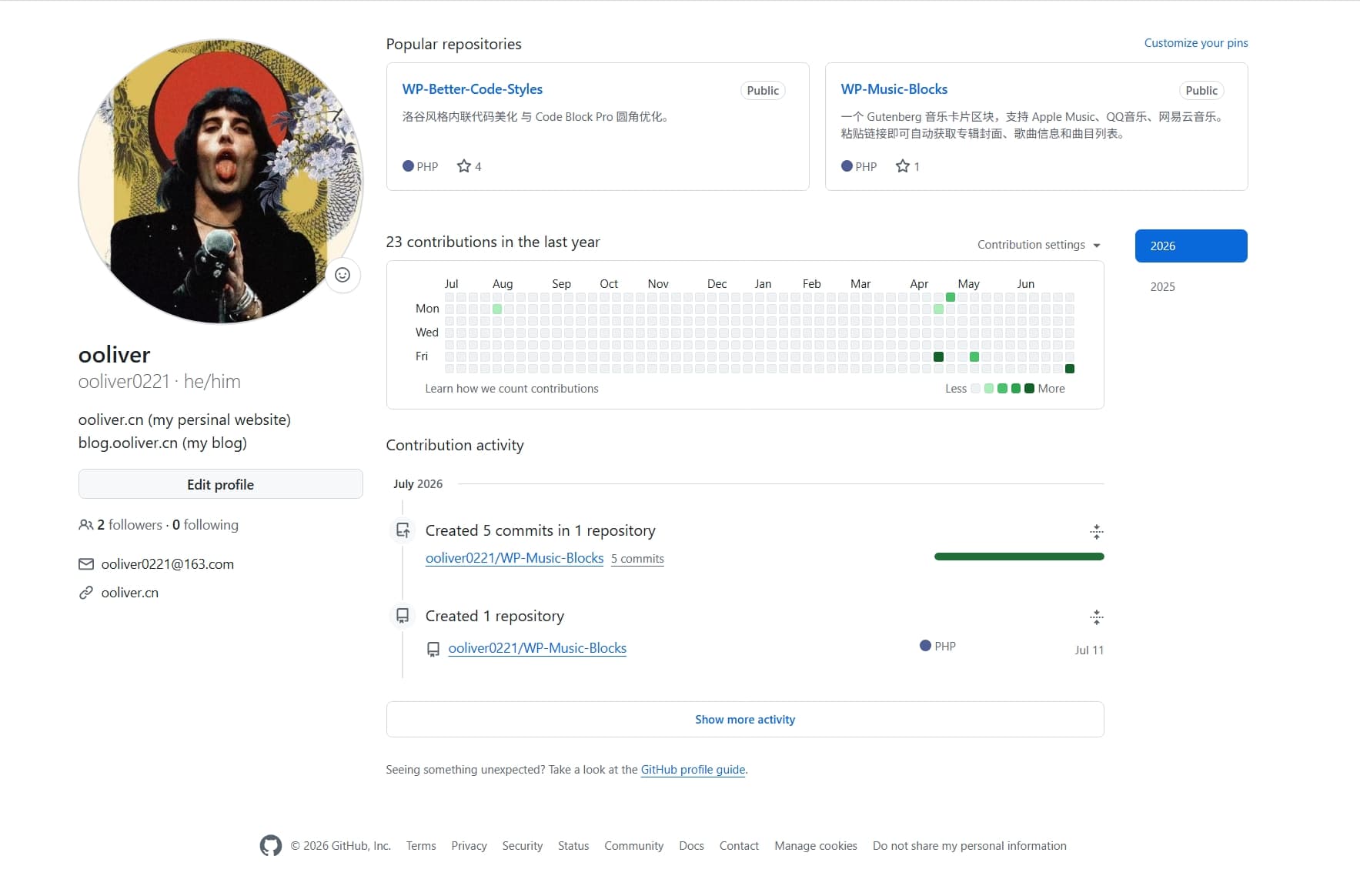Click the dark green last contribution square
This screenshot has width=1360, height=896.
pos(1069,369)
